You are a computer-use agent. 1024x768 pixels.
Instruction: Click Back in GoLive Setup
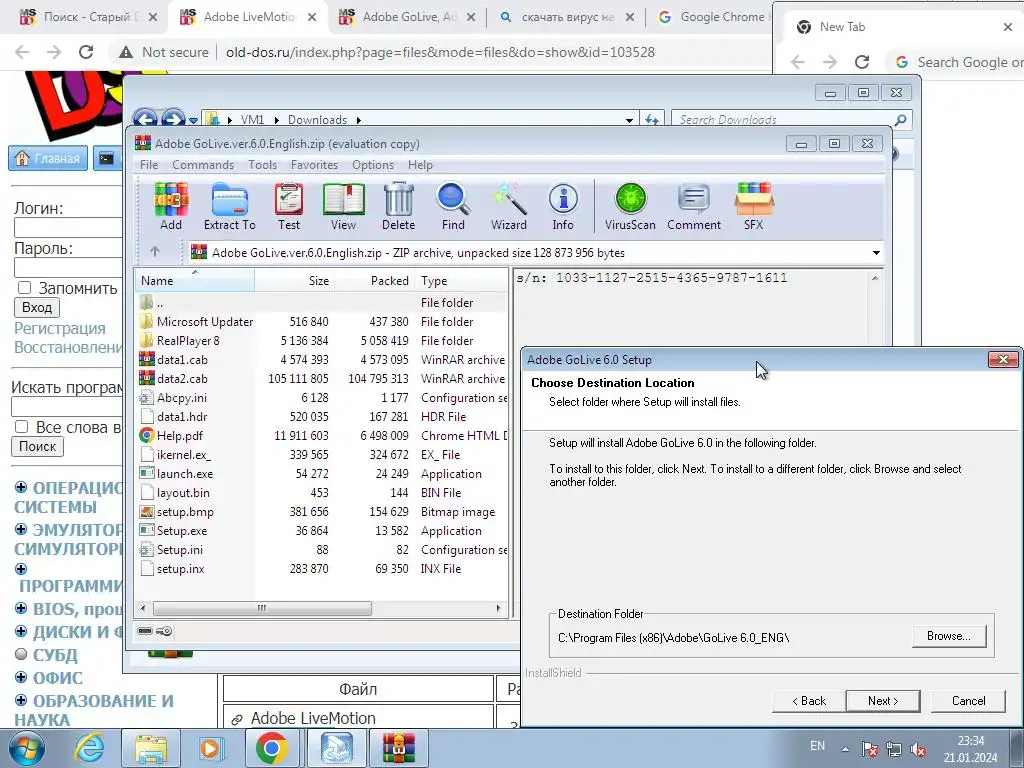click(x=808, y=701)
